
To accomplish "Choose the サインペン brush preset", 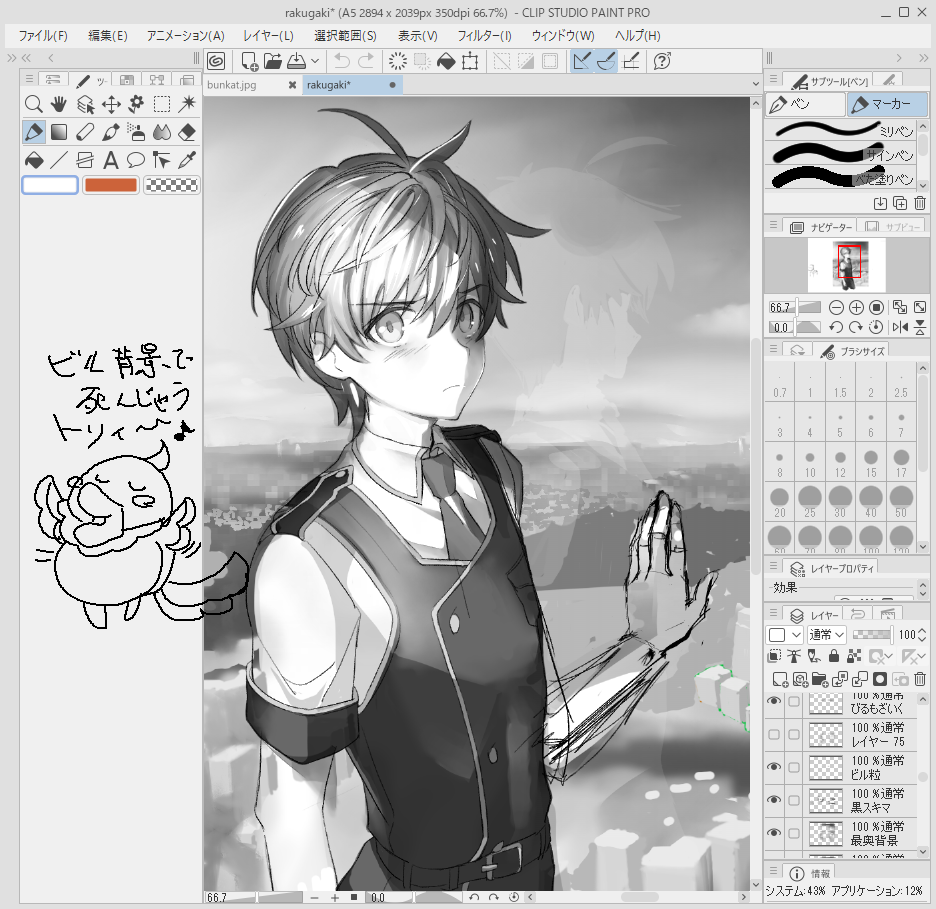I will coord(841,154).
